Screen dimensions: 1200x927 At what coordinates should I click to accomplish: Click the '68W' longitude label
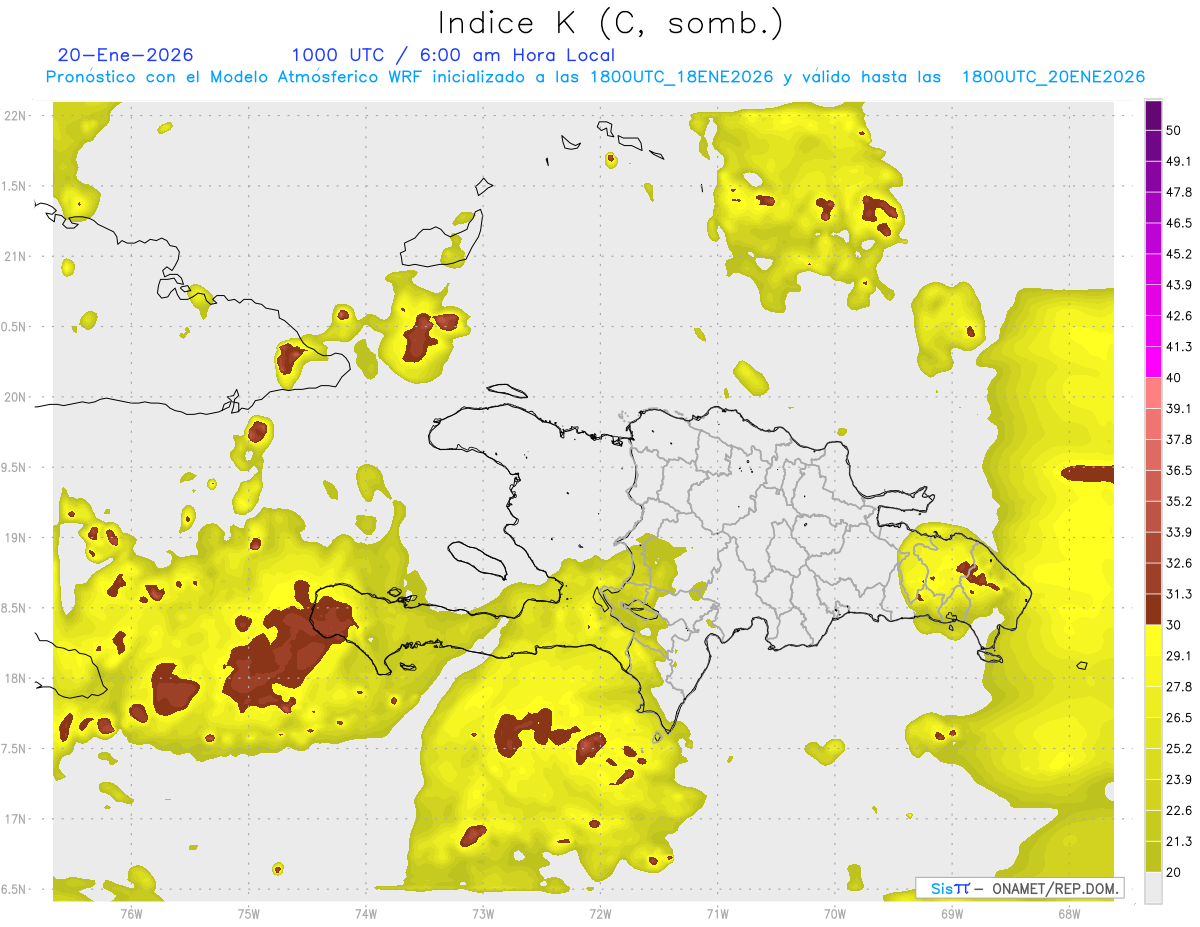1068,913
